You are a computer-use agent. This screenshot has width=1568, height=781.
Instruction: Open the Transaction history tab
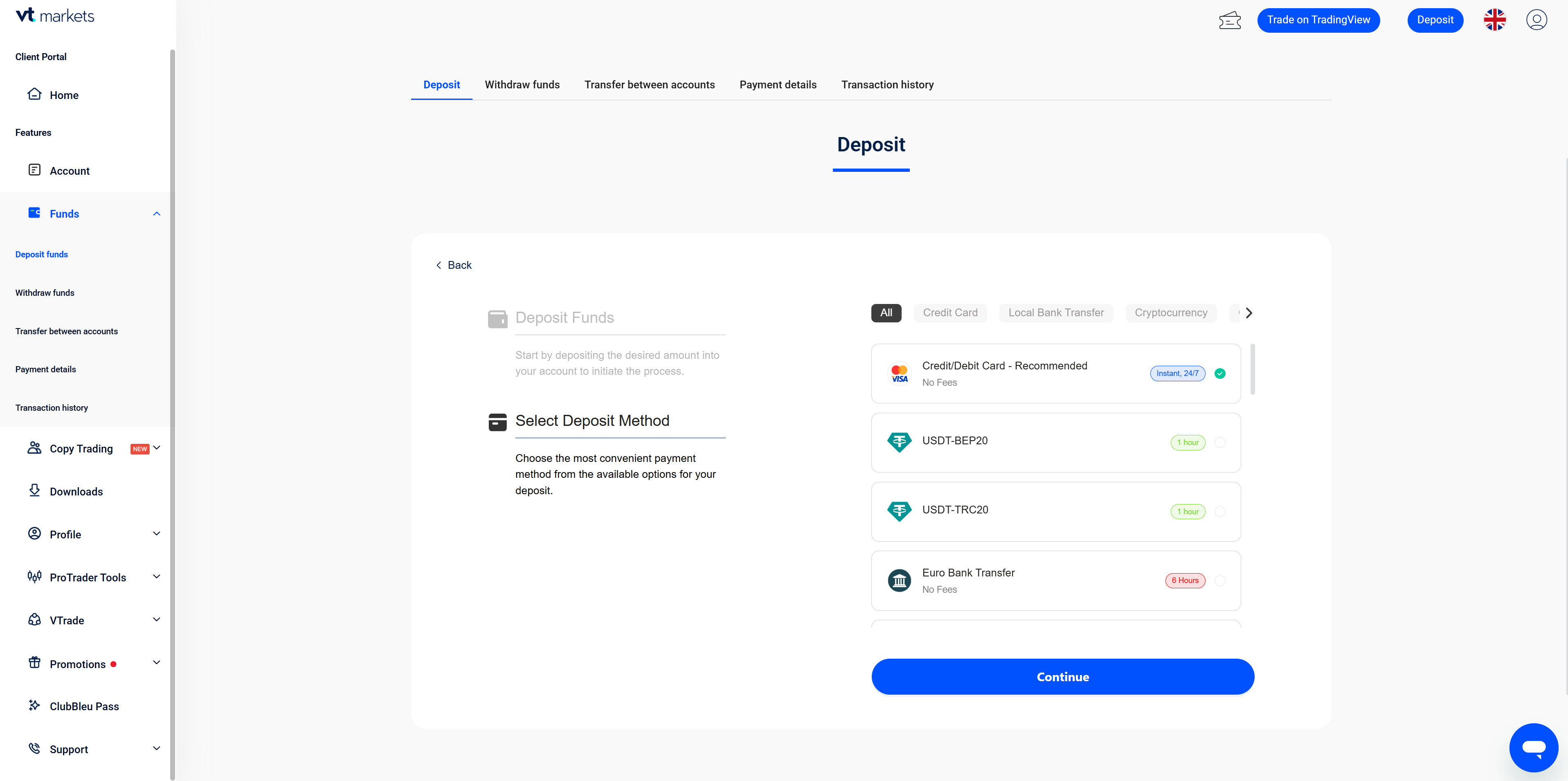pos(887,85)
